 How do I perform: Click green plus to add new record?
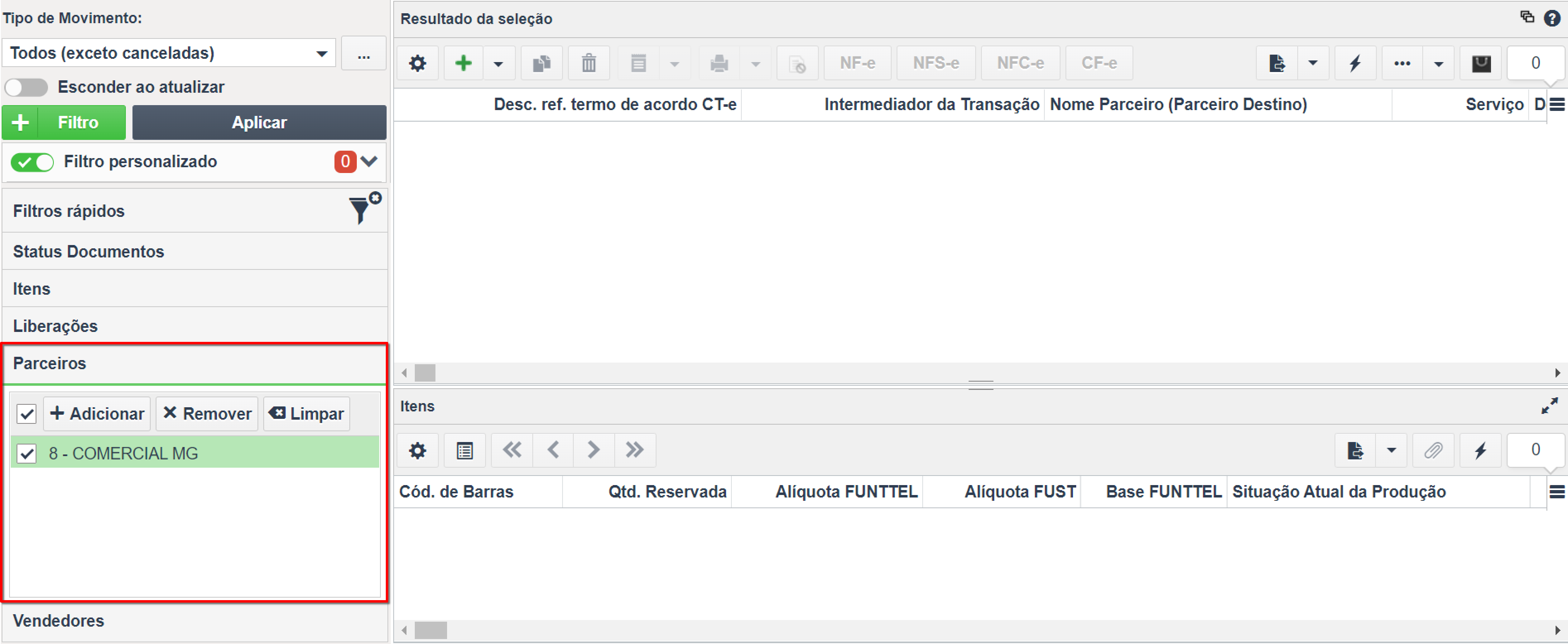[x=464, y=63]
